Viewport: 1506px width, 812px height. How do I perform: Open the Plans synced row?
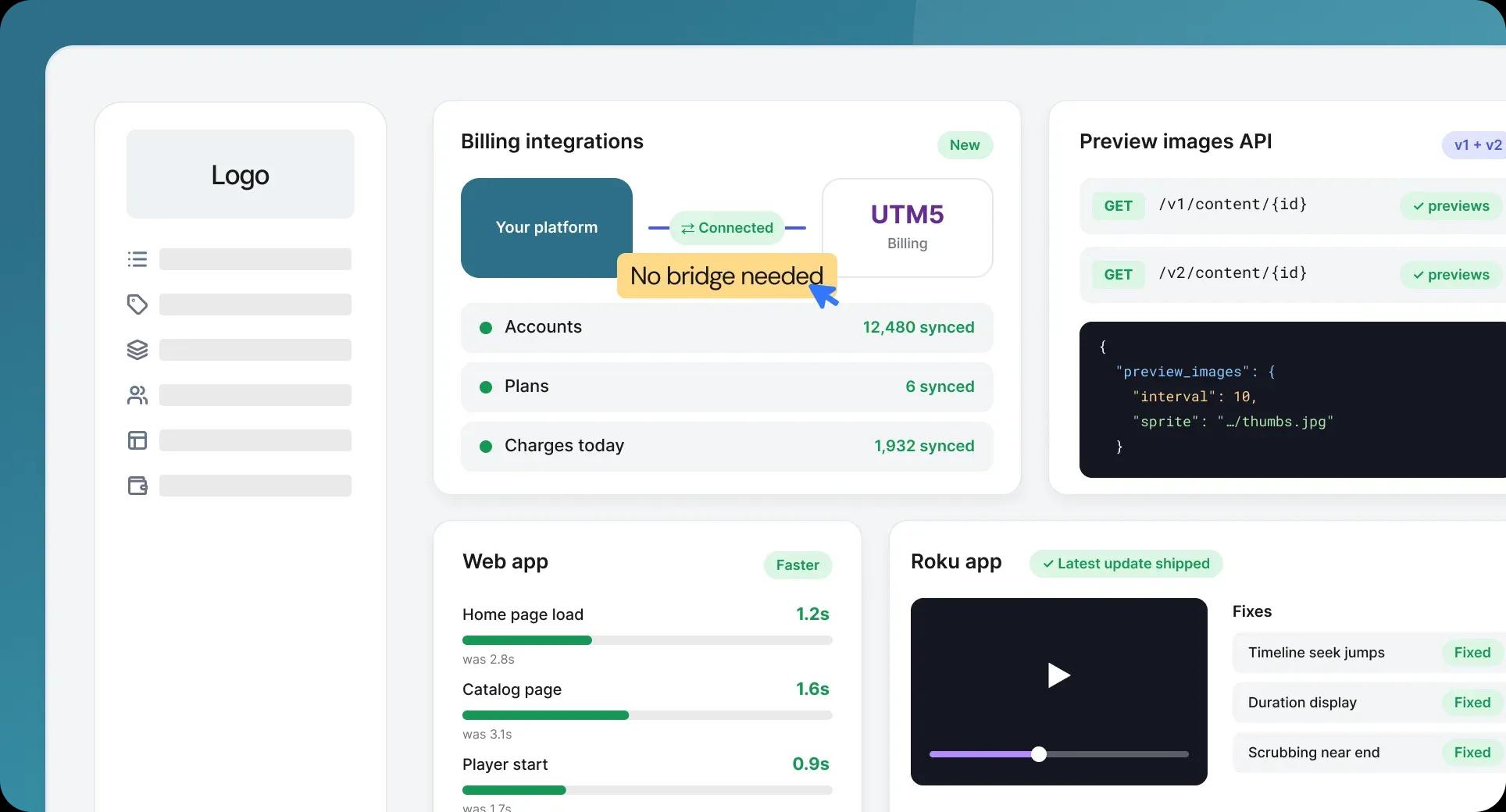click(727, 386)
